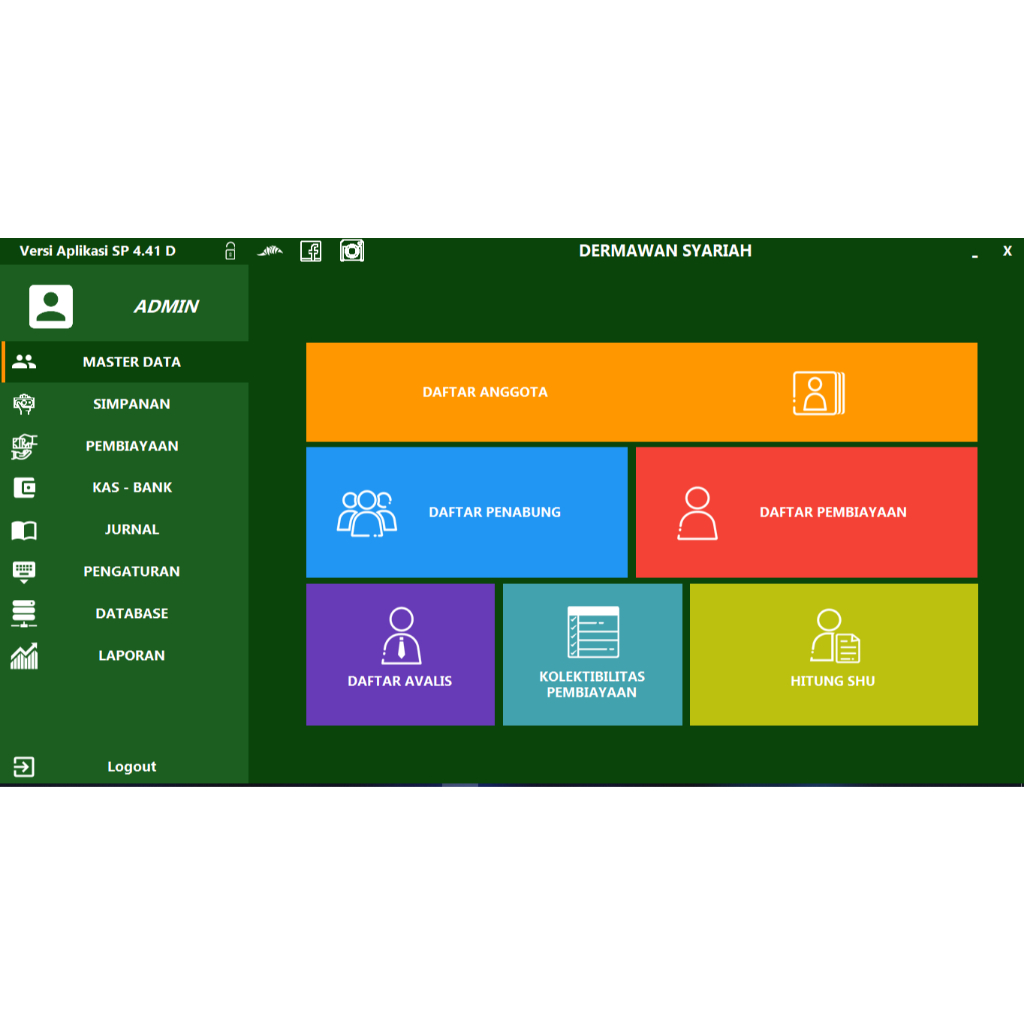Go to KAS - BANK menu

[x=125, y=488]
